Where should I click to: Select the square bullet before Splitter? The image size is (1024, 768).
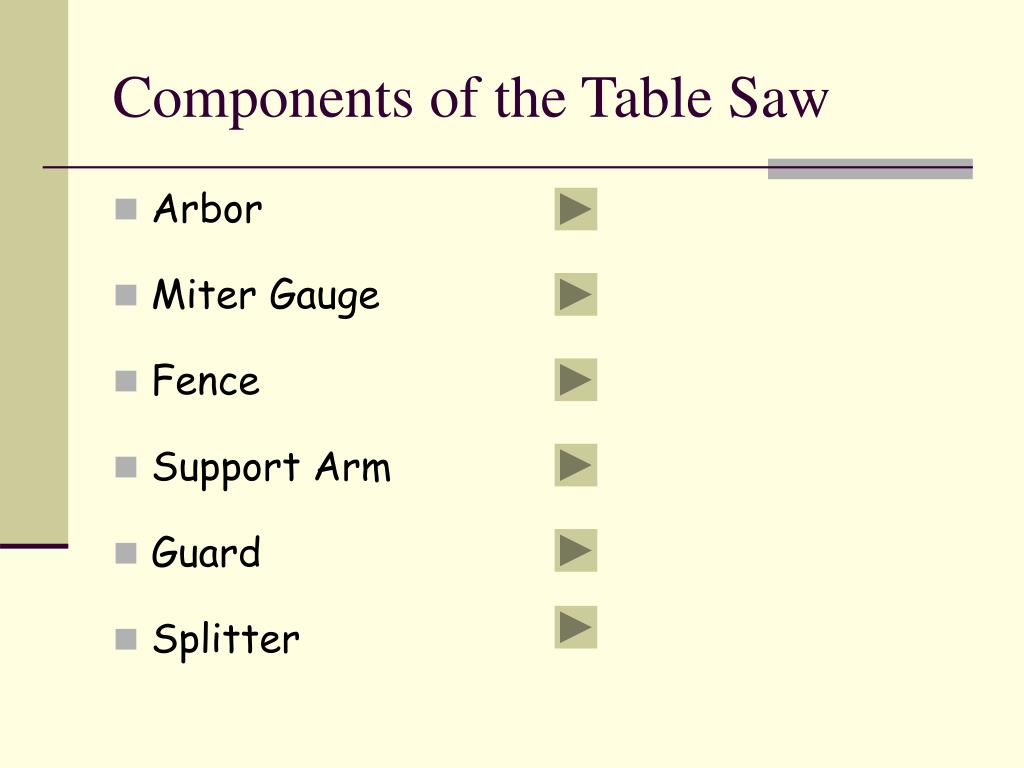tap(125, 639)
